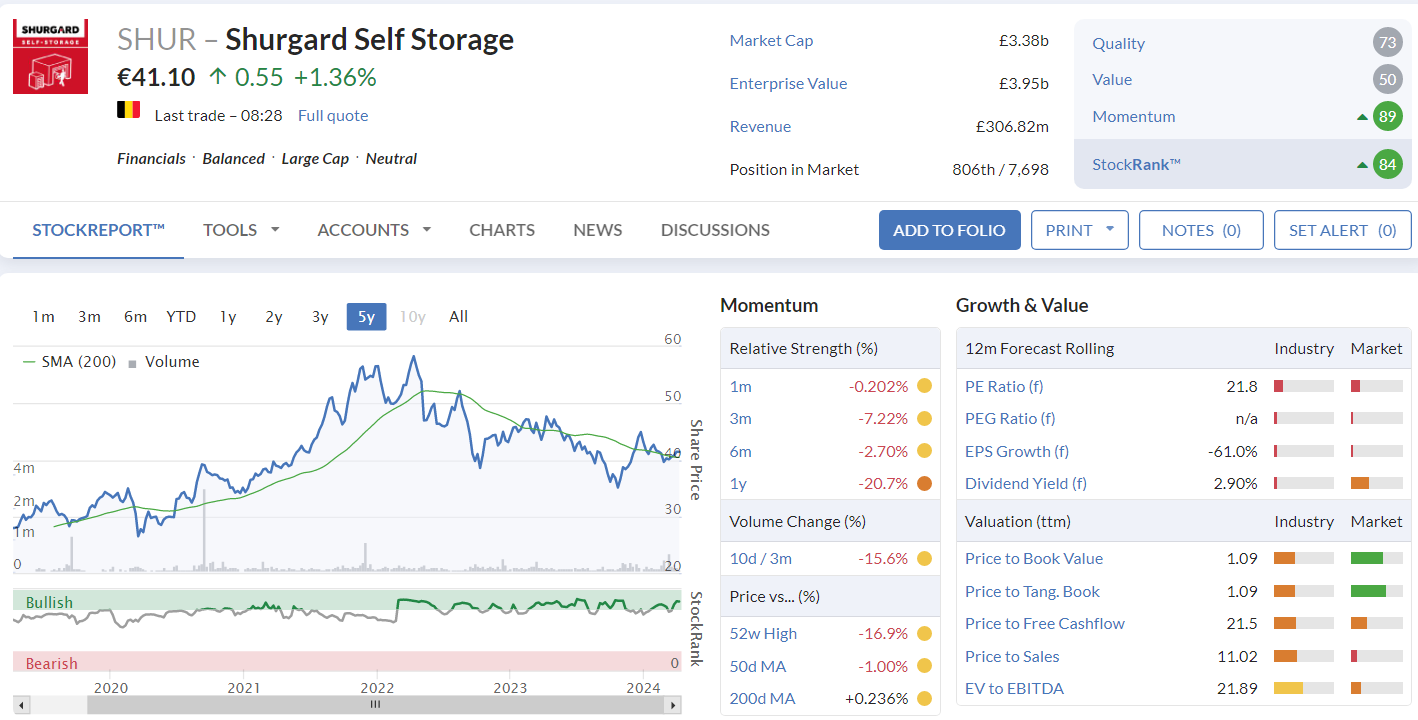Screen dimensions: 1418x720
Task: Click the Momentum rank label
Action: [x=1133, y=116]
